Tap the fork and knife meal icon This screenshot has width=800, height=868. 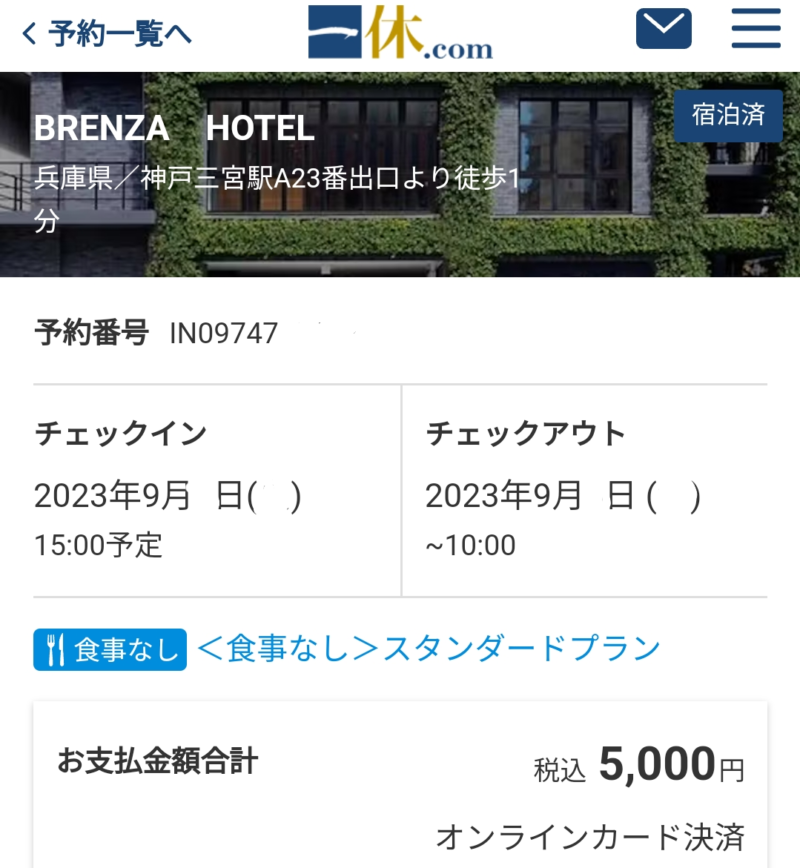pos(53,649)
